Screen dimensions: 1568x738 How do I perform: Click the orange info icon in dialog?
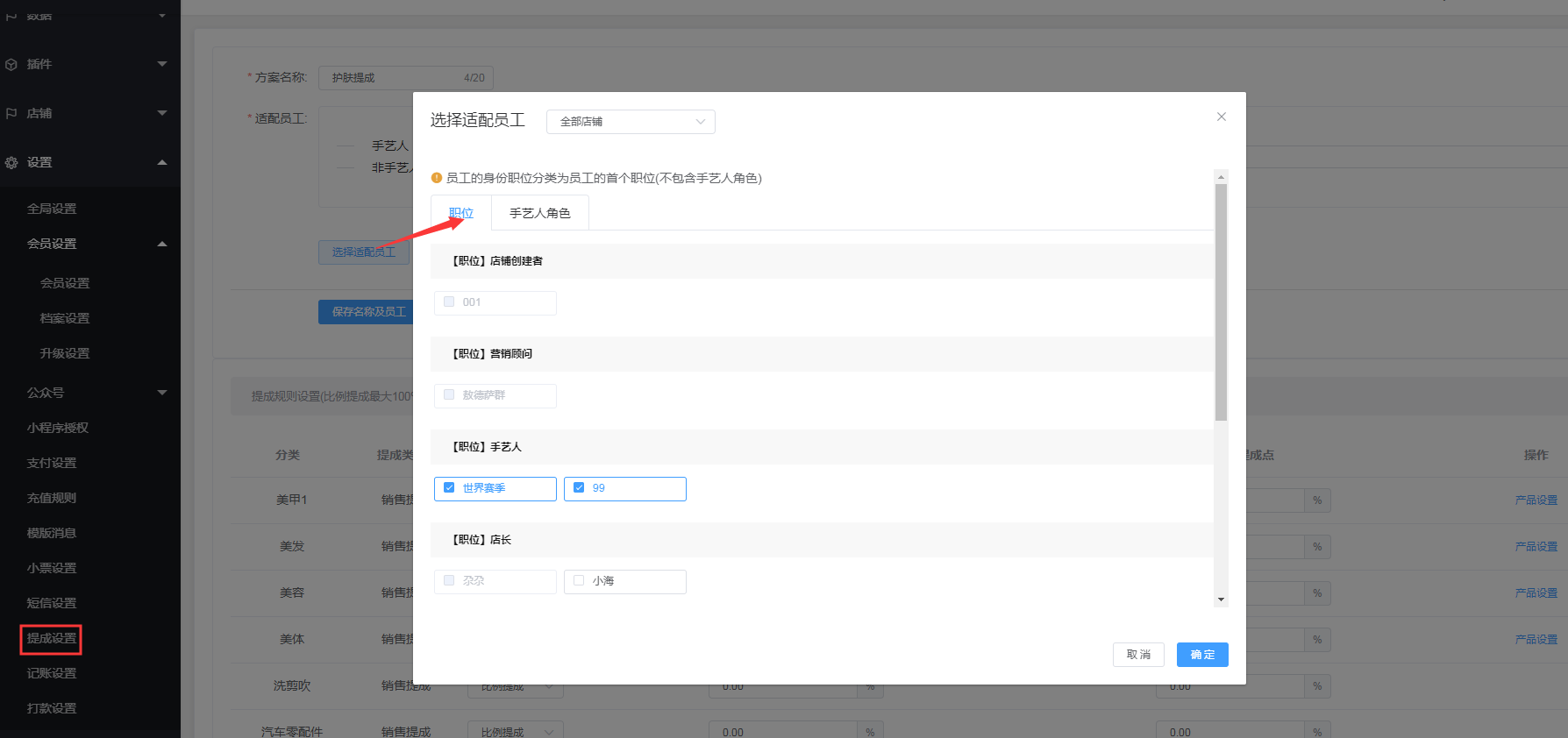(x=437, y=178)
